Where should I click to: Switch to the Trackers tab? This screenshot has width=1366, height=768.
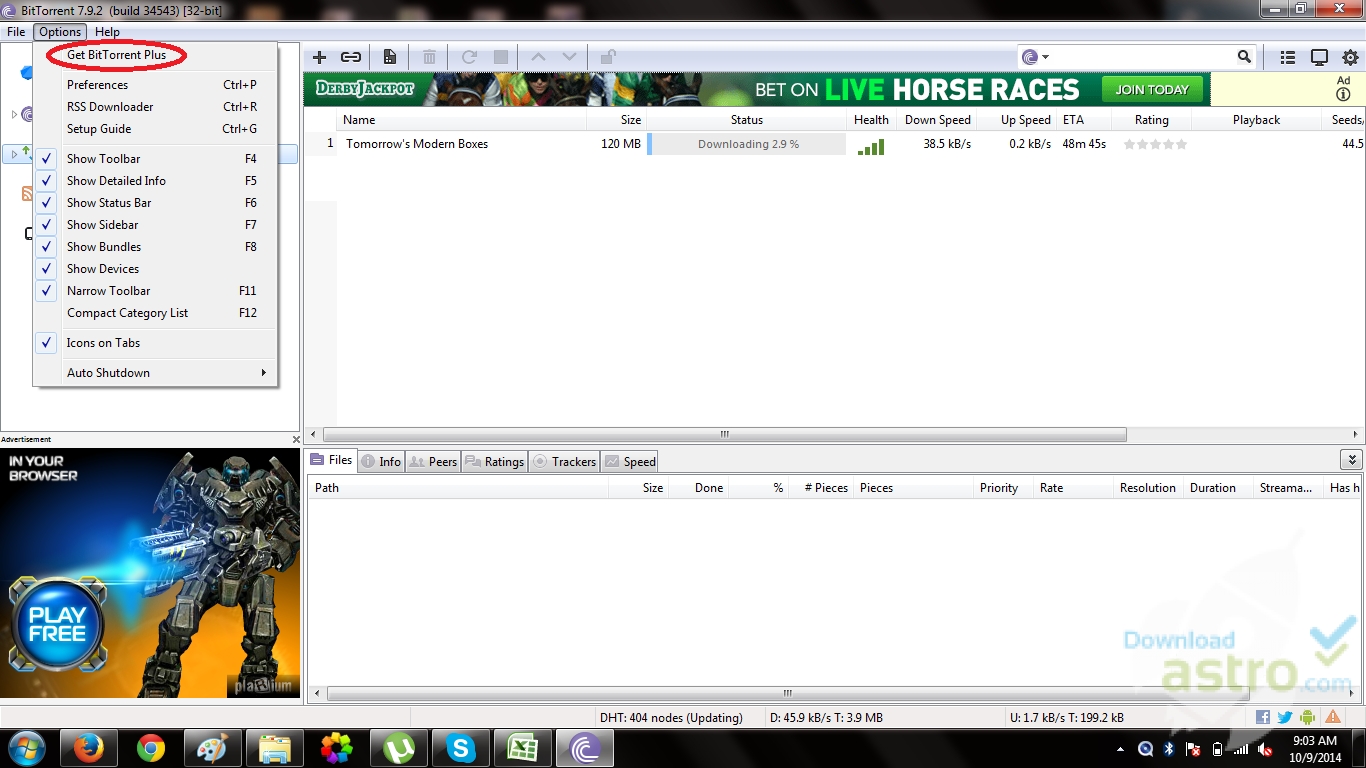564,461
